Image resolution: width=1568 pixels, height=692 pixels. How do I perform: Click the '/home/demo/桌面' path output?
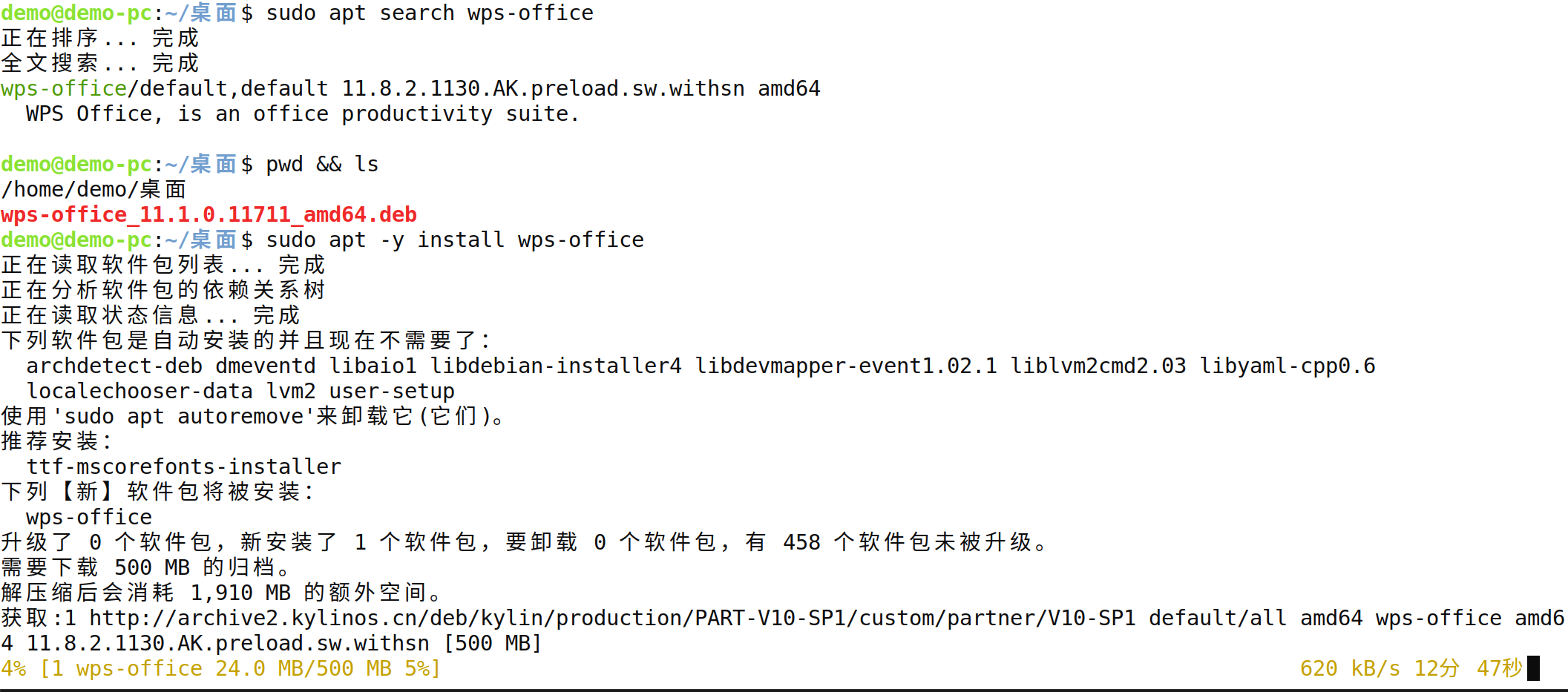[x=94, y=190]
